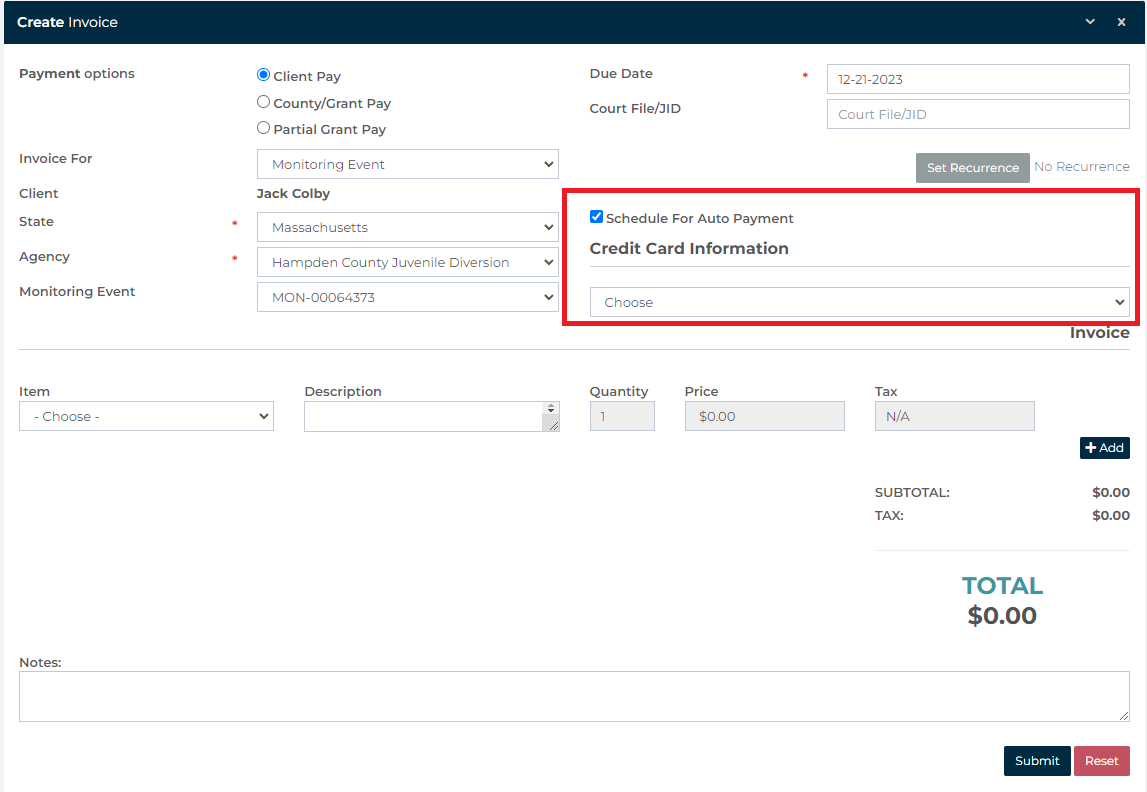Choose Partial Grant Pay radio
Screen dimensions: 1147x792
[x=263, y=127]
